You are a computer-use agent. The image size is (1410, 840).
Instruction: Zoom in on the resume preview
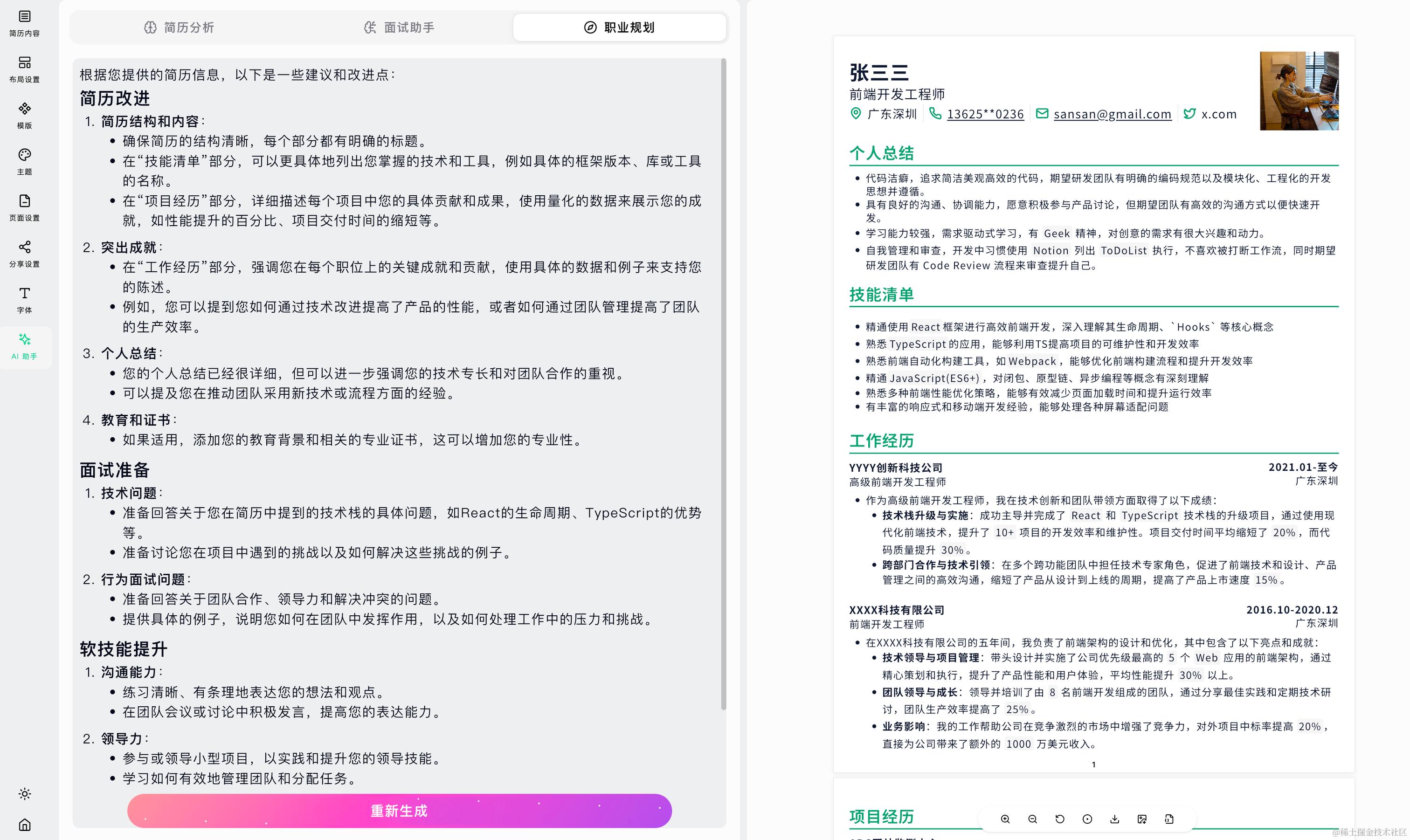point(1005,819)
